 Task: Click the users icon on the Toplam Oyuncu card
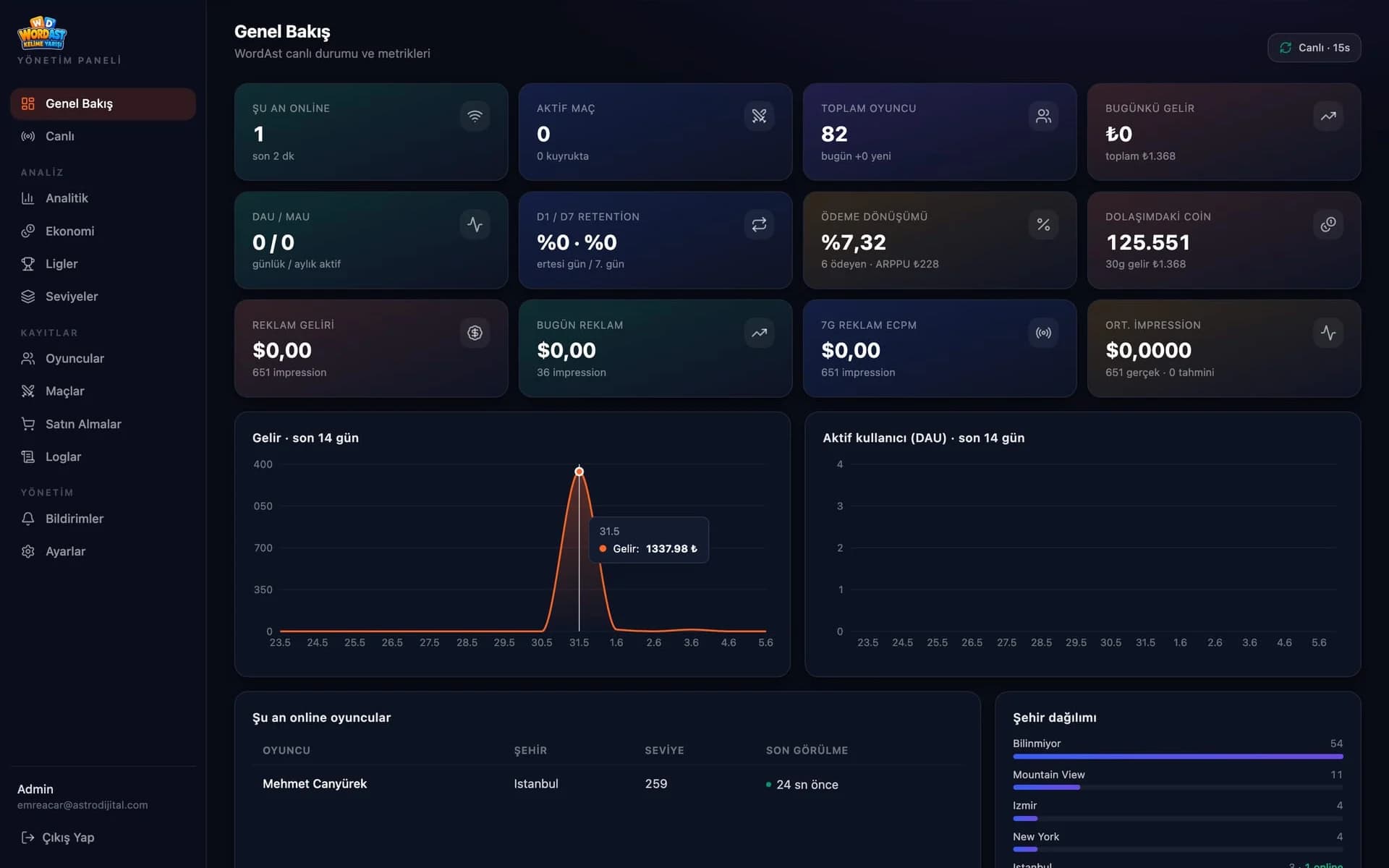pos(1043,116)
